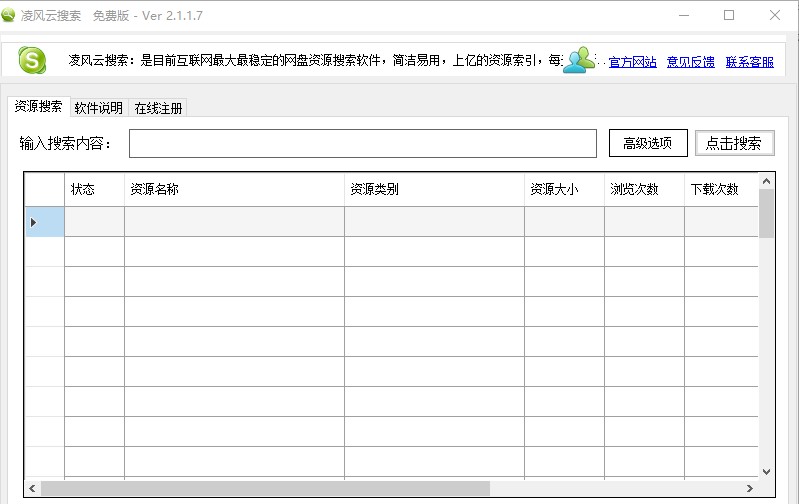Click the scrolling 凌风云搜索 description text
This screenshot has width=799, height=504.
[315, 61]
